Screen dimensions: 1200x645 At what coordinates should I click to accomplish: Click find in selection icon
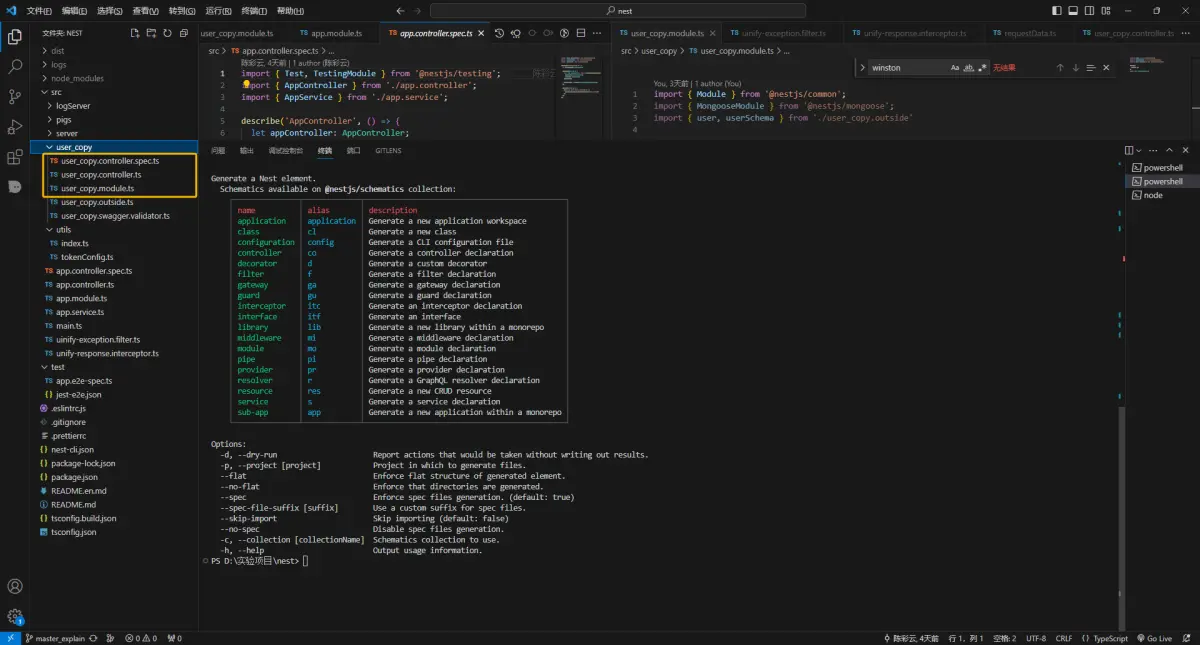(x=1091, y=68)
